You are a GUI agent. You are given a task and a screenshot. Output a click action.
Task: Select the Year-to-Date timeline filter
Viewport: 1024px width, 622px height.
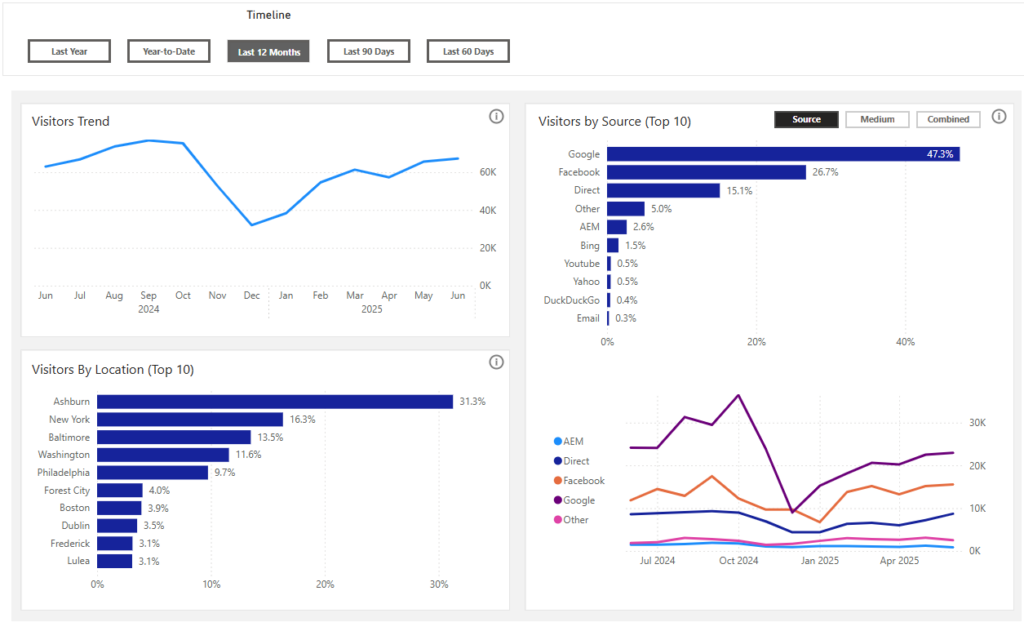pyautogui.click(x=169, y=51)
